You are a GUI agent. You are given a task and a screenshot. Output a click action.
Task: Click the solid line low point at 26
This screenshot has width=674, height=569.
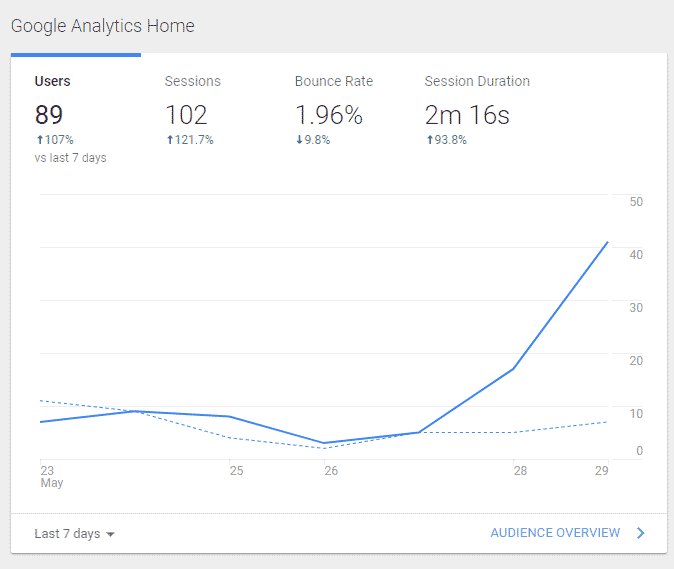tap(324, 443)
